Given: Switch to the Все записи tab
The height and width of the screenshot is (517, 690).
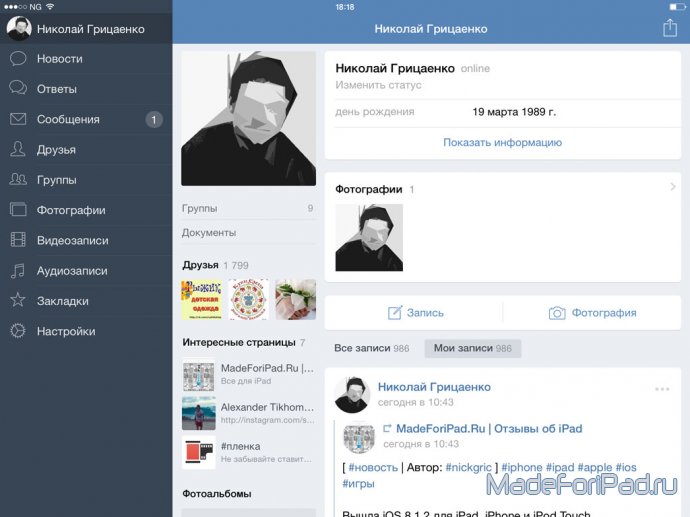Looking at the screenshot, I should pyautogui.click(x=372, y=348).
